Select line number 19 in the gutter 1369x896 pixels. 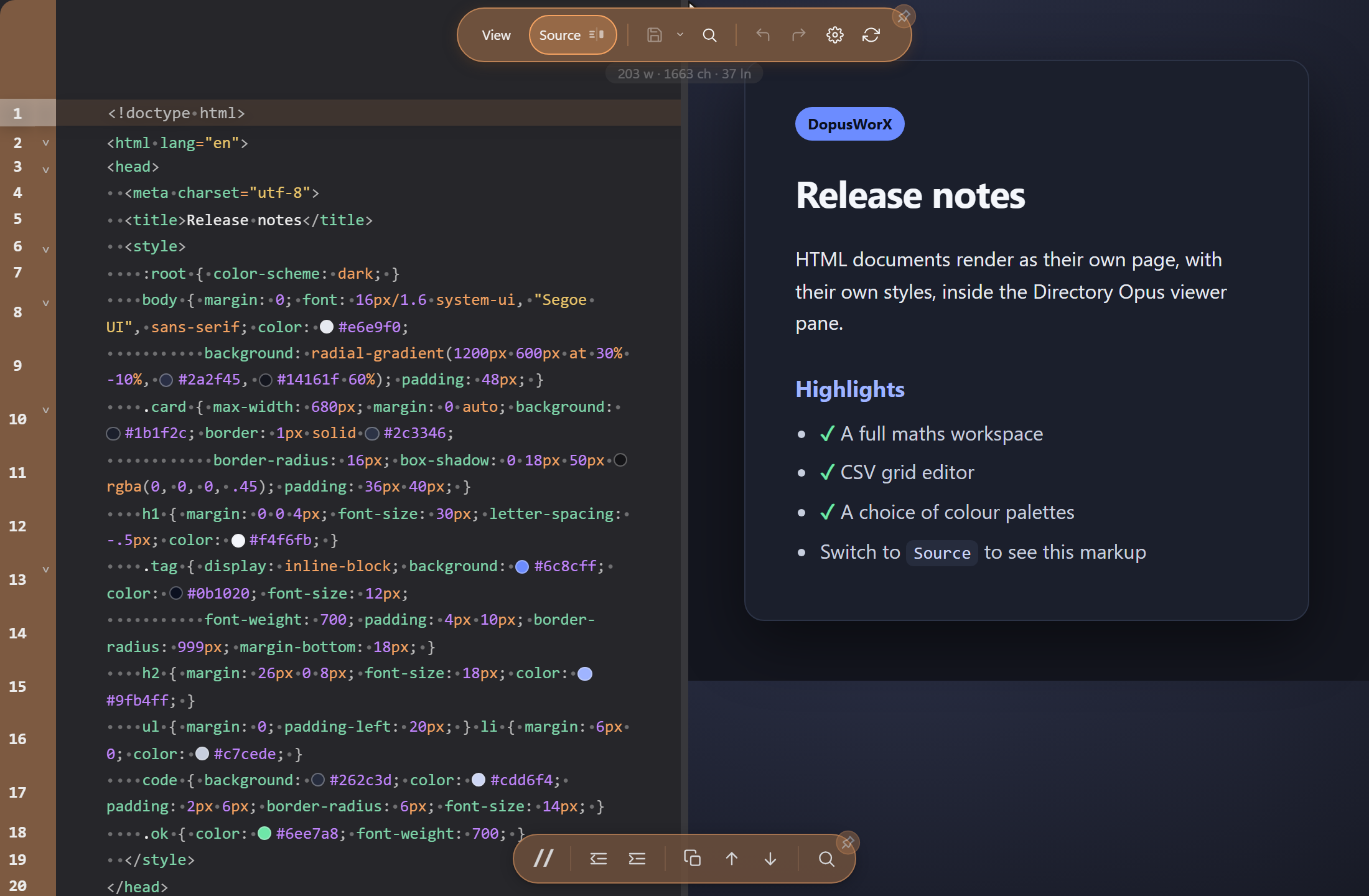tap(17, 859)
